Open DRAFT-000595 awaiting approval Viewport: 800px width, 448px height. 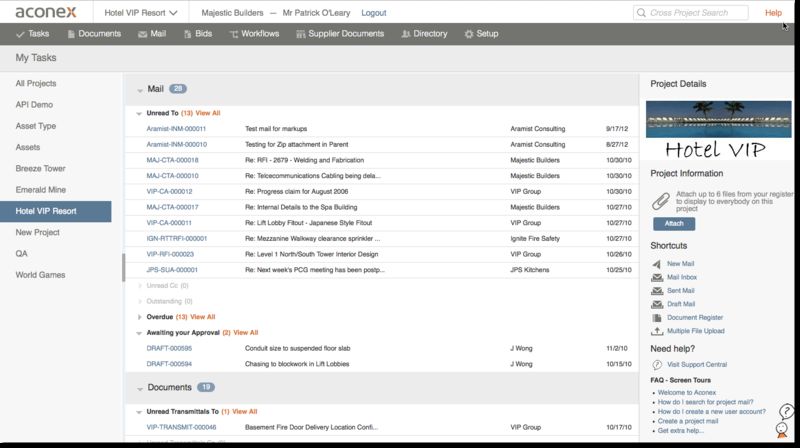169,349
